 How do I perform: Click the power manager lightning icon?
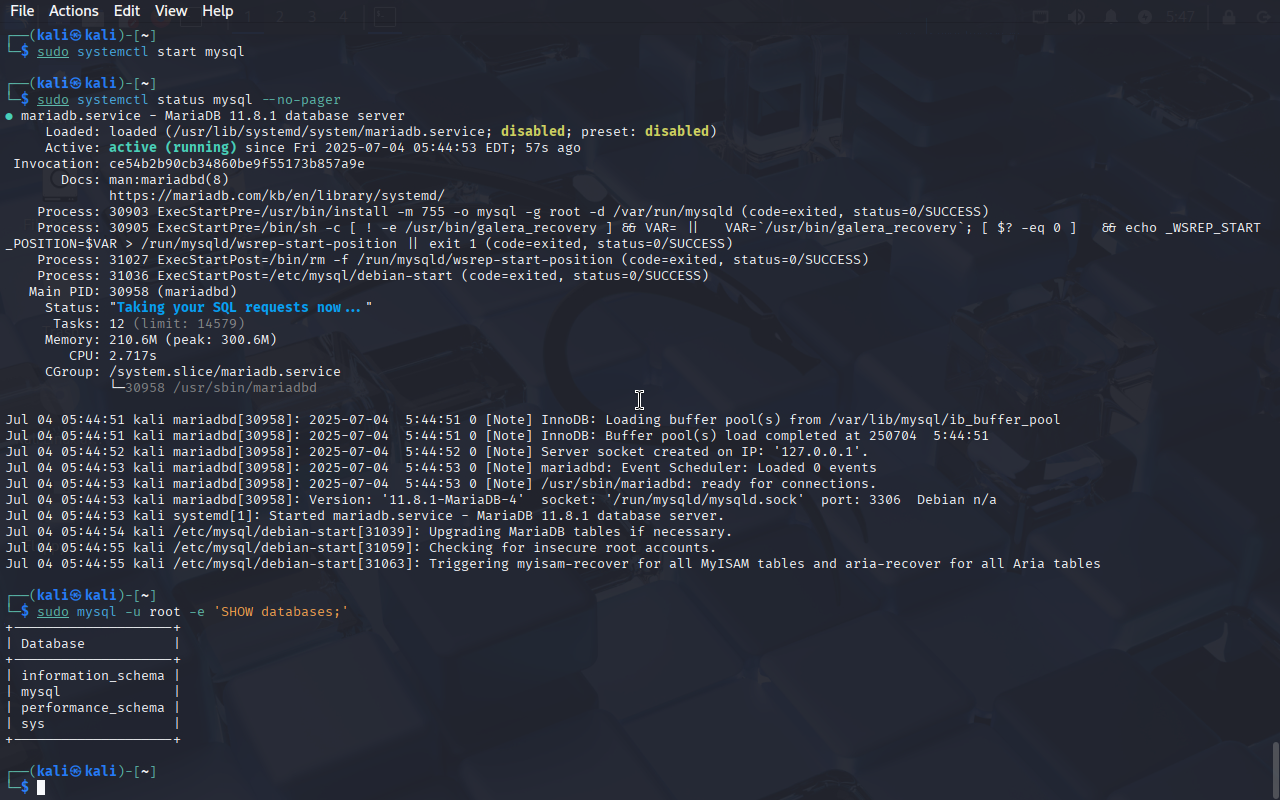(1145, 17)
